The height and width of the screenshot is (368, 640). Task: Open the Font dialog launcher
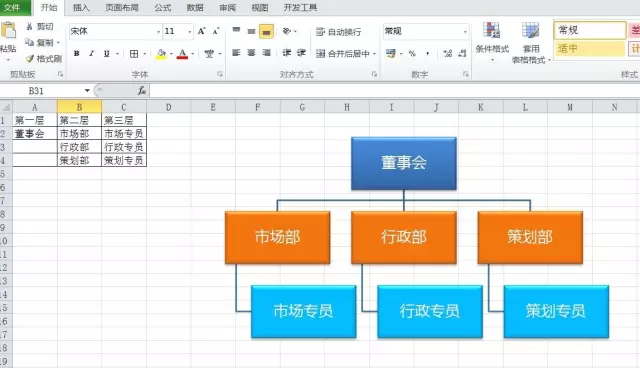pos(220,74)
